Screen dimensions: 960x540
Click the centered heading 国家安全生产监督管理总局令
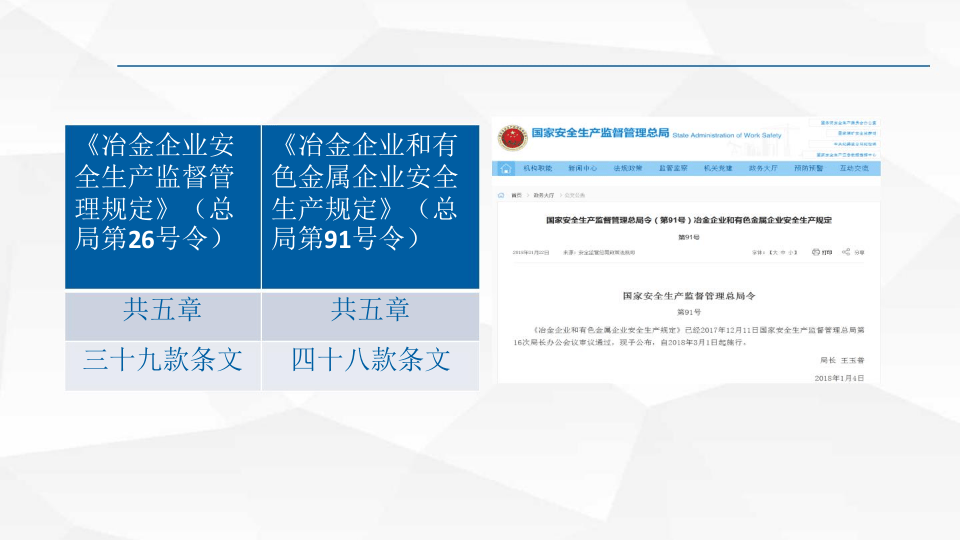click(689, 296)
